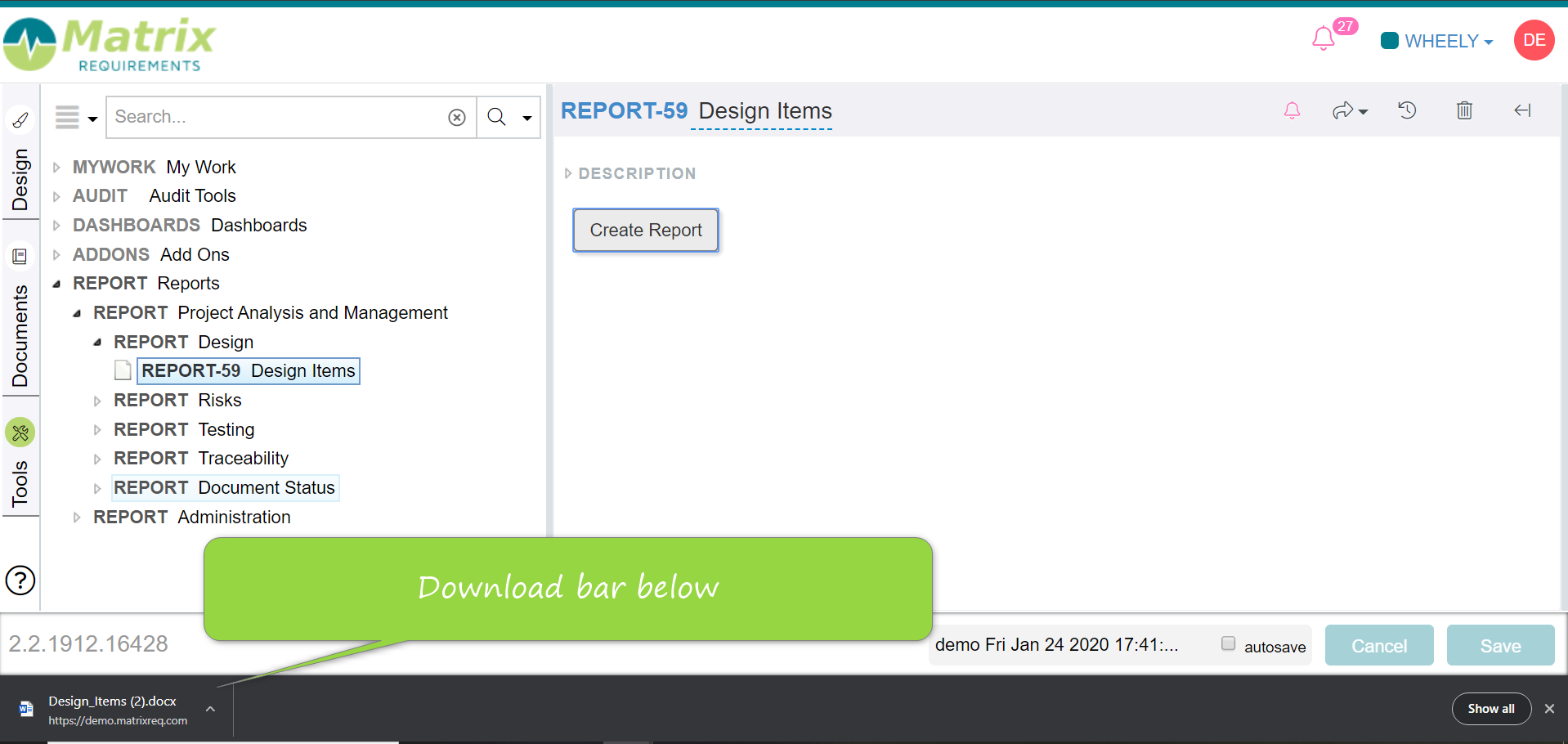Image resolution: width=1568 pixels, height=744 pixels.
Task: Expand the ADDONS Add Ons node
Action: tap(56, 255)
